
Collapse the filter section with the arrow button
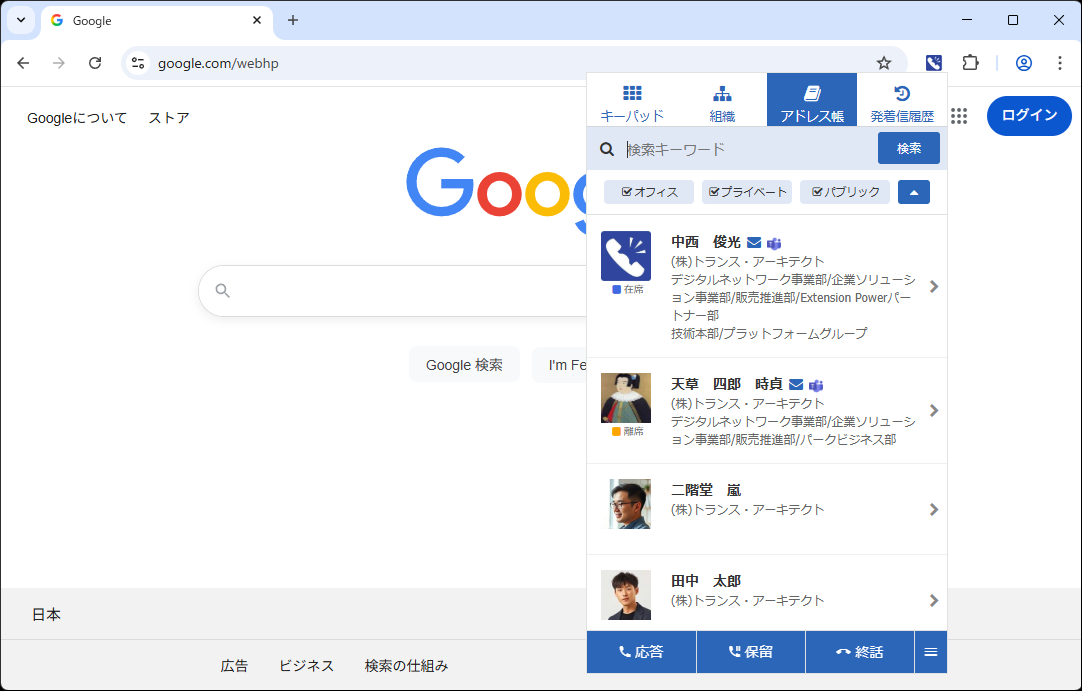(913, 191)
